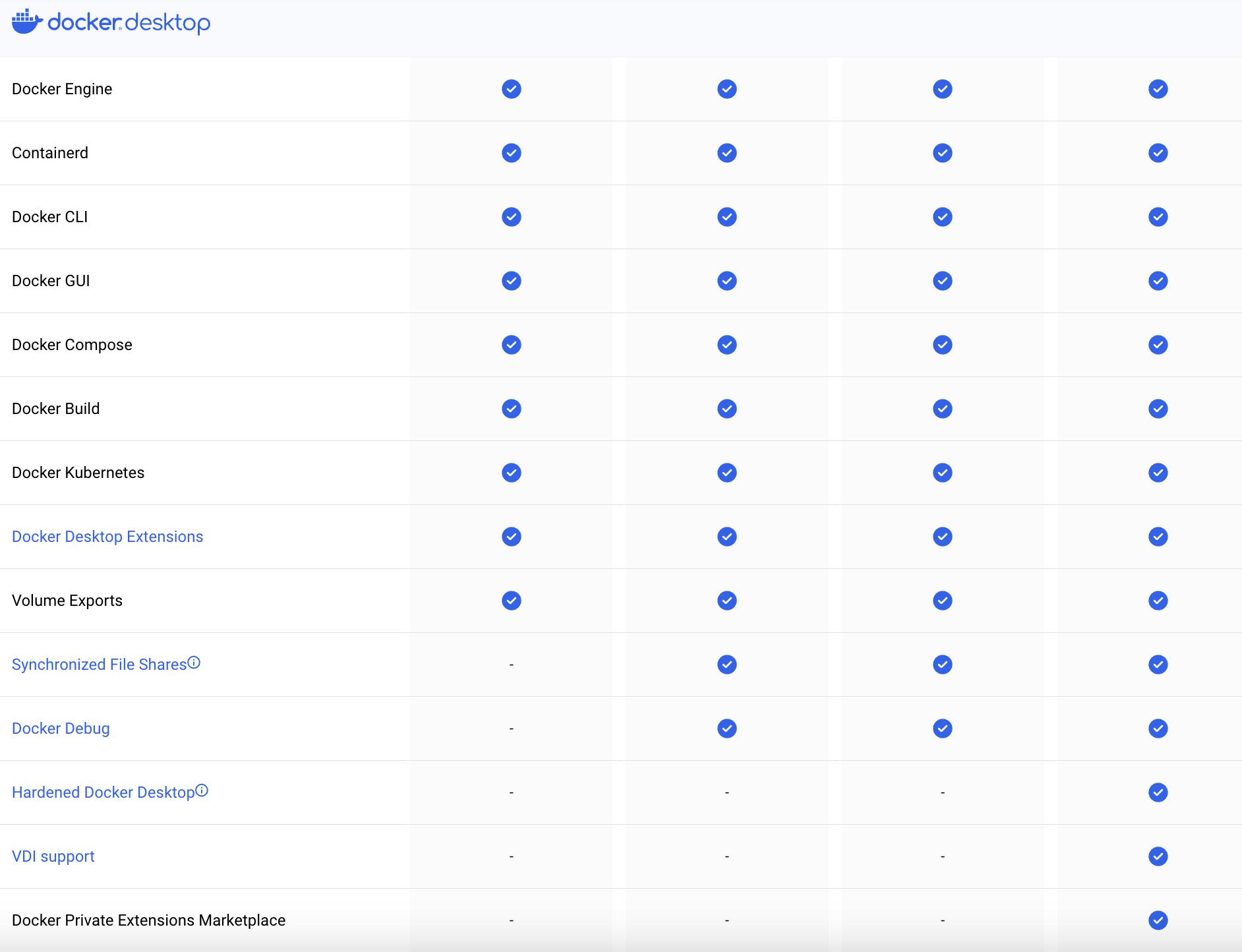Viewport: 1242px width, 952px height.
Task: Click Docker Kubernetes checkmark in first plan column
Action: coord(512,473)
